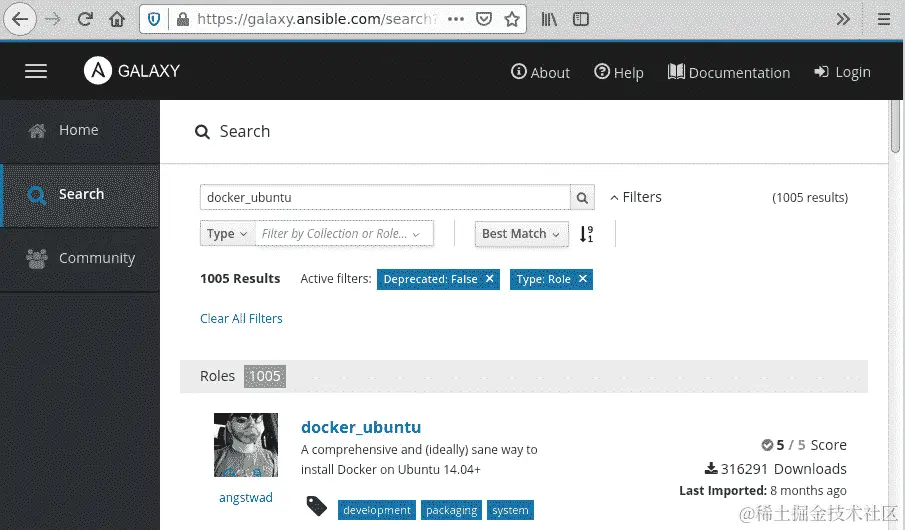
Task: Click Clear All Filters link
Action: pyautogui.click(x=241, y=319)
